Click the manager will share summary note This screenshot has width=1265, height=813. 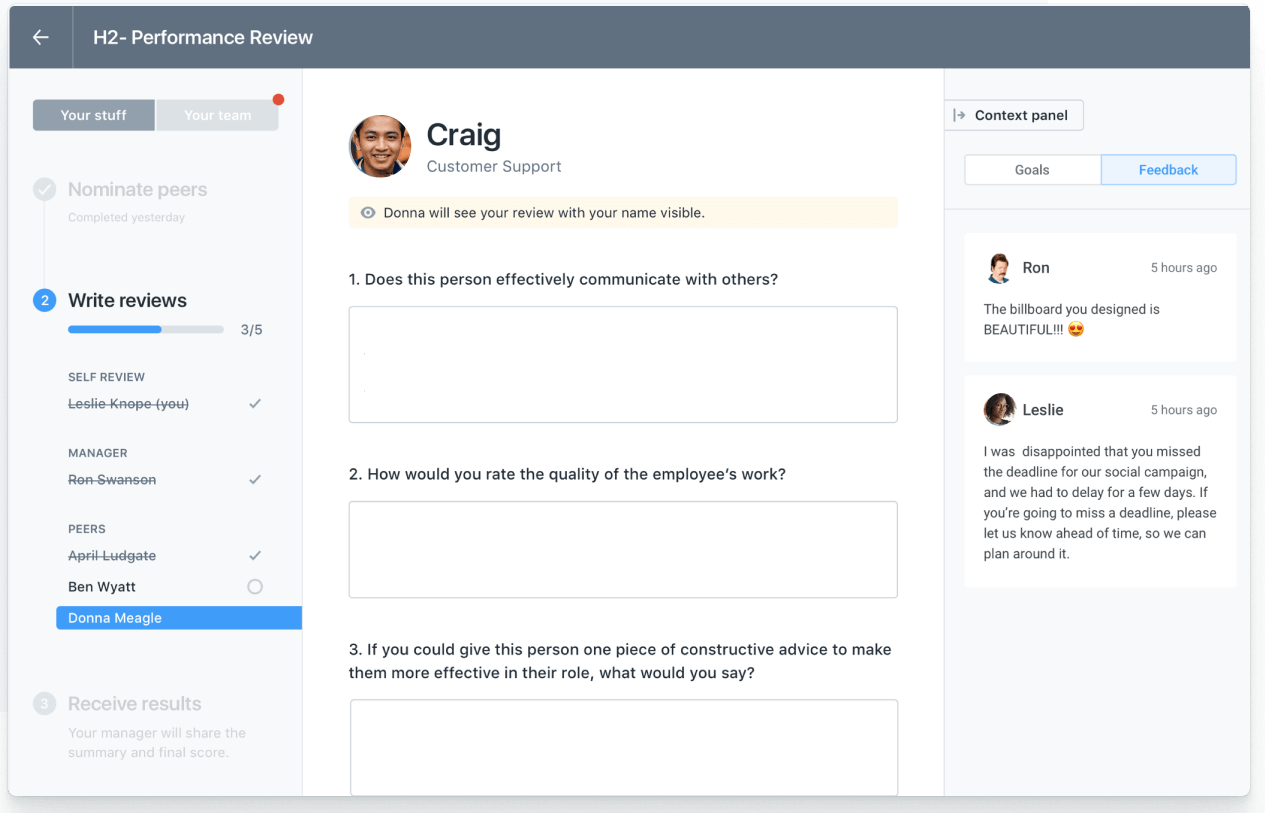coord(157,742)
